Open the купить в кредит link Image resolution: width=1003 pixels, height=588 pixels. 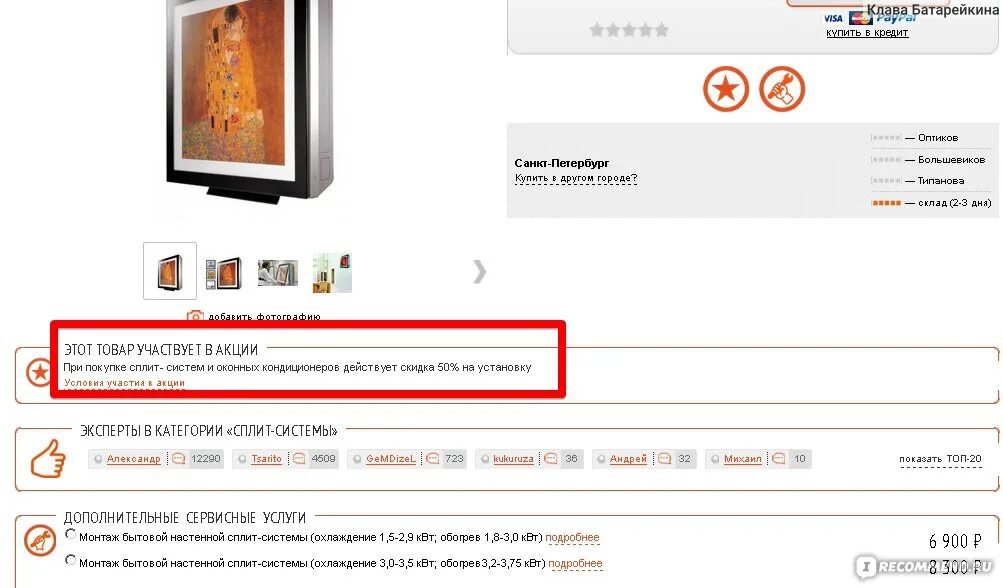coord(867,33)
